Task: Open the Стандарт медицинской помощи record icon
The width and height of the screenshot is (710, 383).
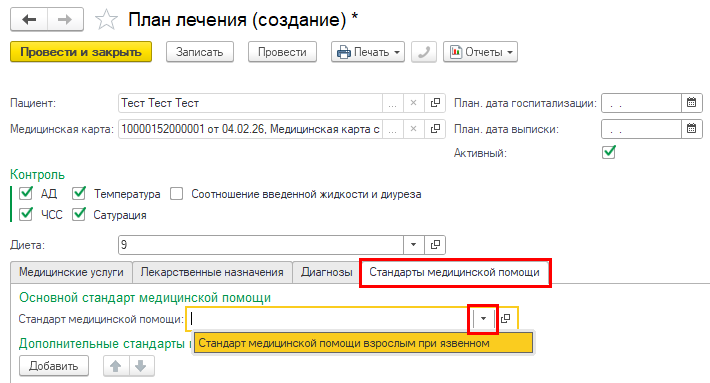Action: [506, 319]
